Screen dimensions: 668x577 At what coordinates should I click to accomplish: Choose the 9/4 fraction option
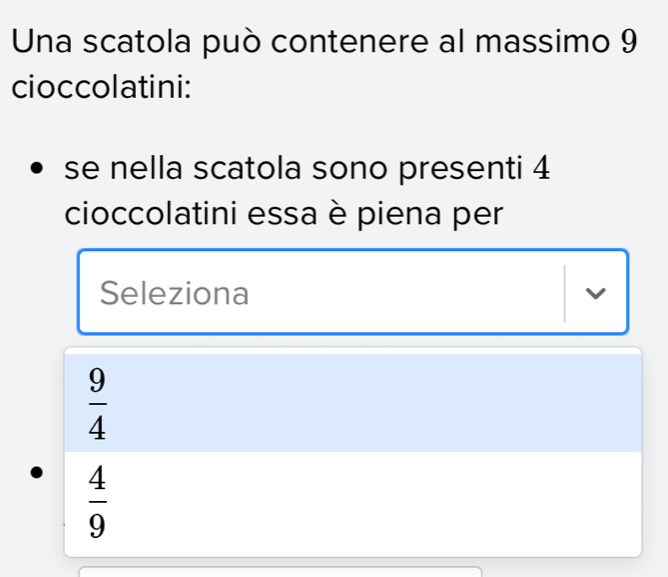[352, 403]
